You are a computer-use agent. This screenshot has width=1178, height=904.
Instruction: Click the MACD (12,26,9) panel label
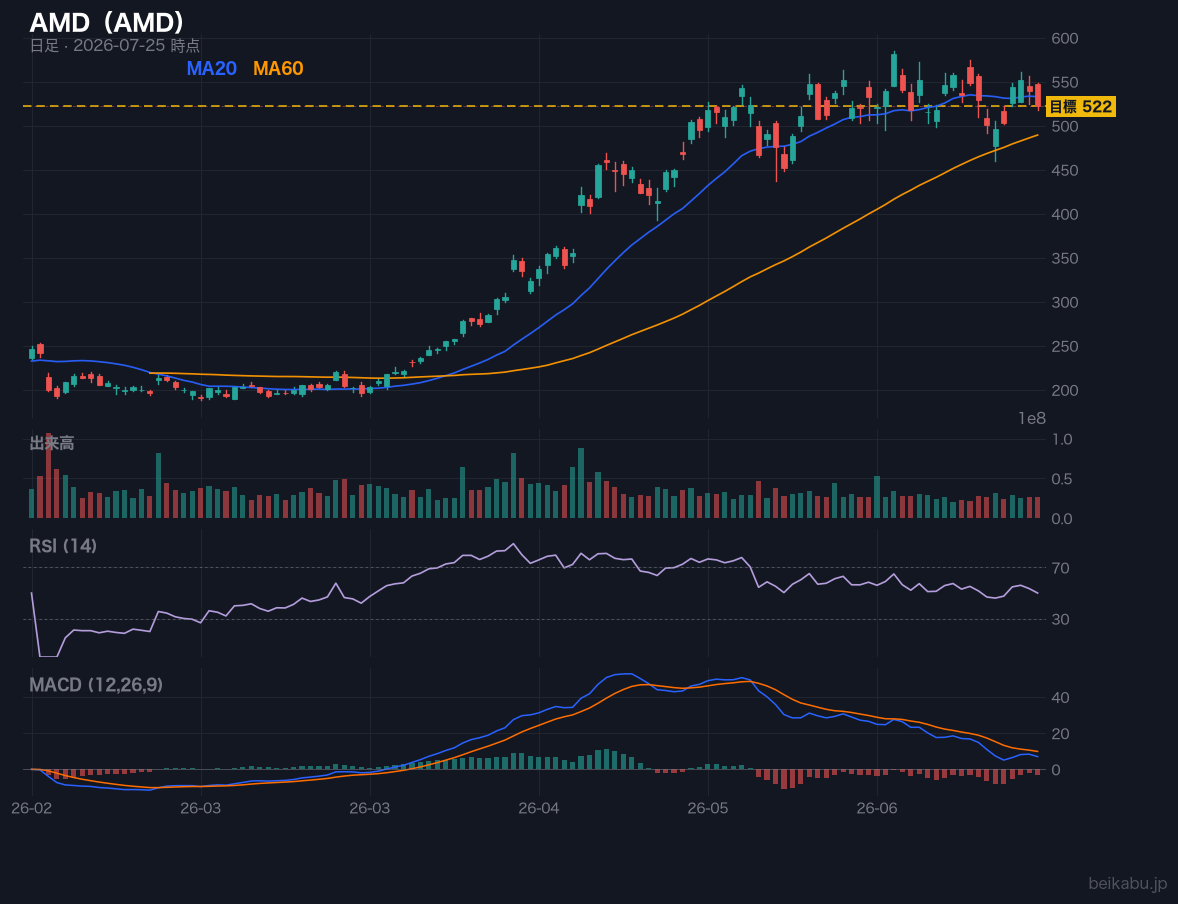[x=96, y=685]
